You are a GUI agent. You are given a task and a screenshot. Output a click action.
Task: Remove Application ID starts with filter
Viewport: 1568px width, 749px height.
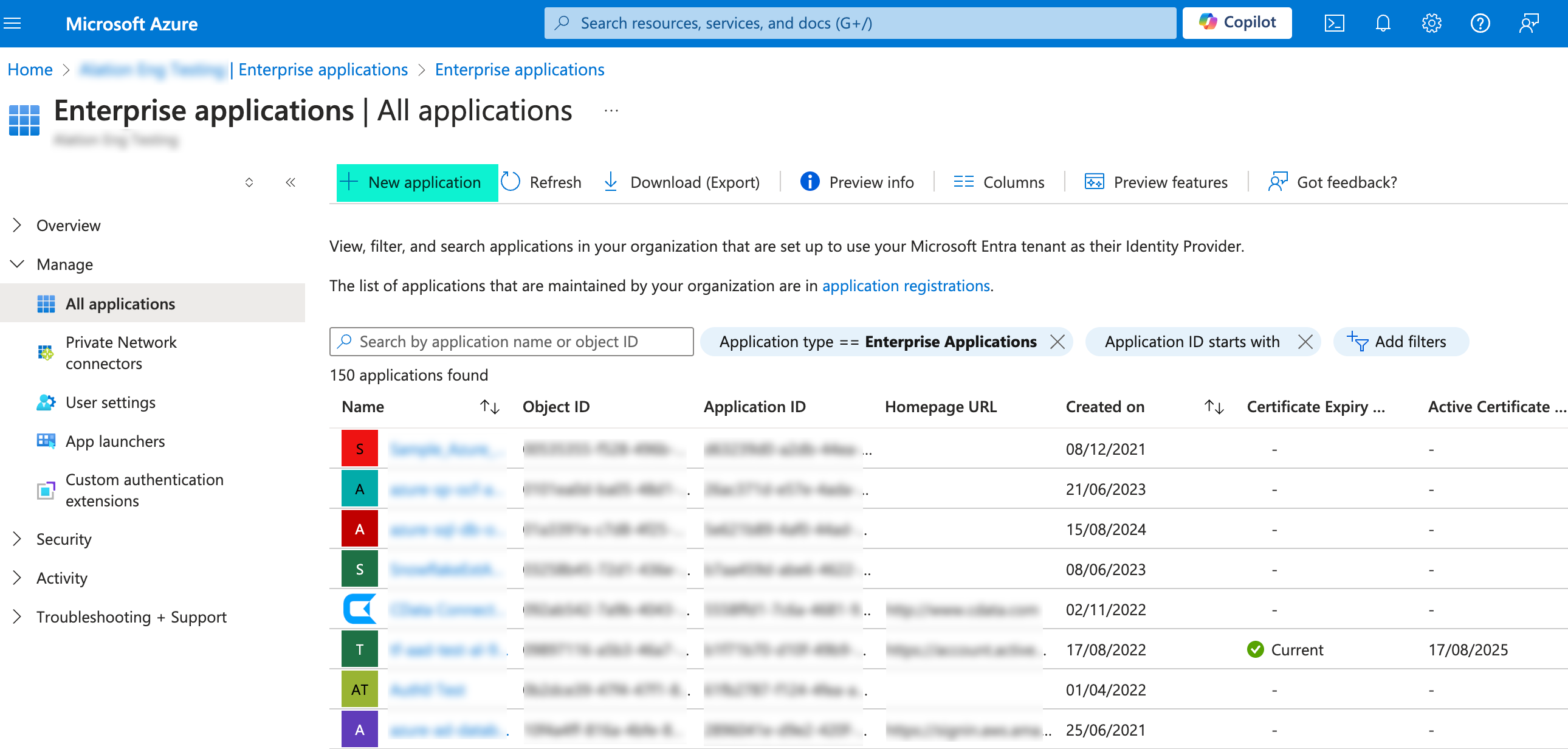(x=1305, y=342)
